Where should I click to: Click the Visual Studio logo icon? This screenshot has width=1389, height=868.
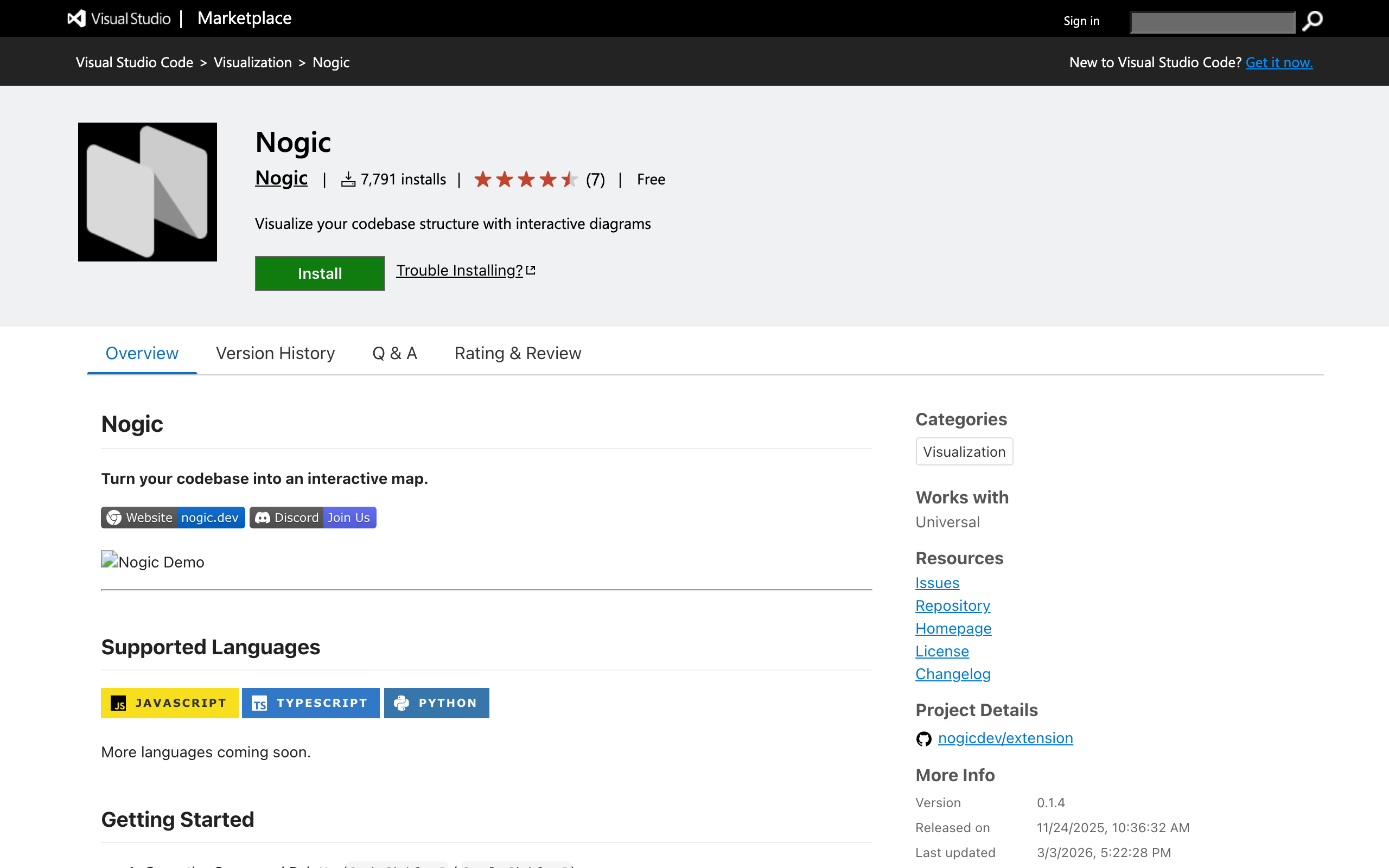tap(77, 18)
